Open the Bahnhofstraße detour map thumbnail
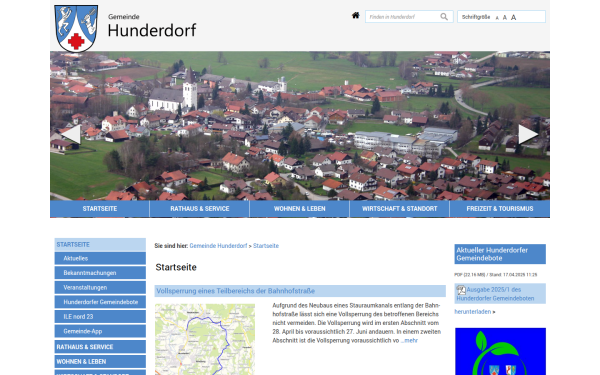 (205, 339)
